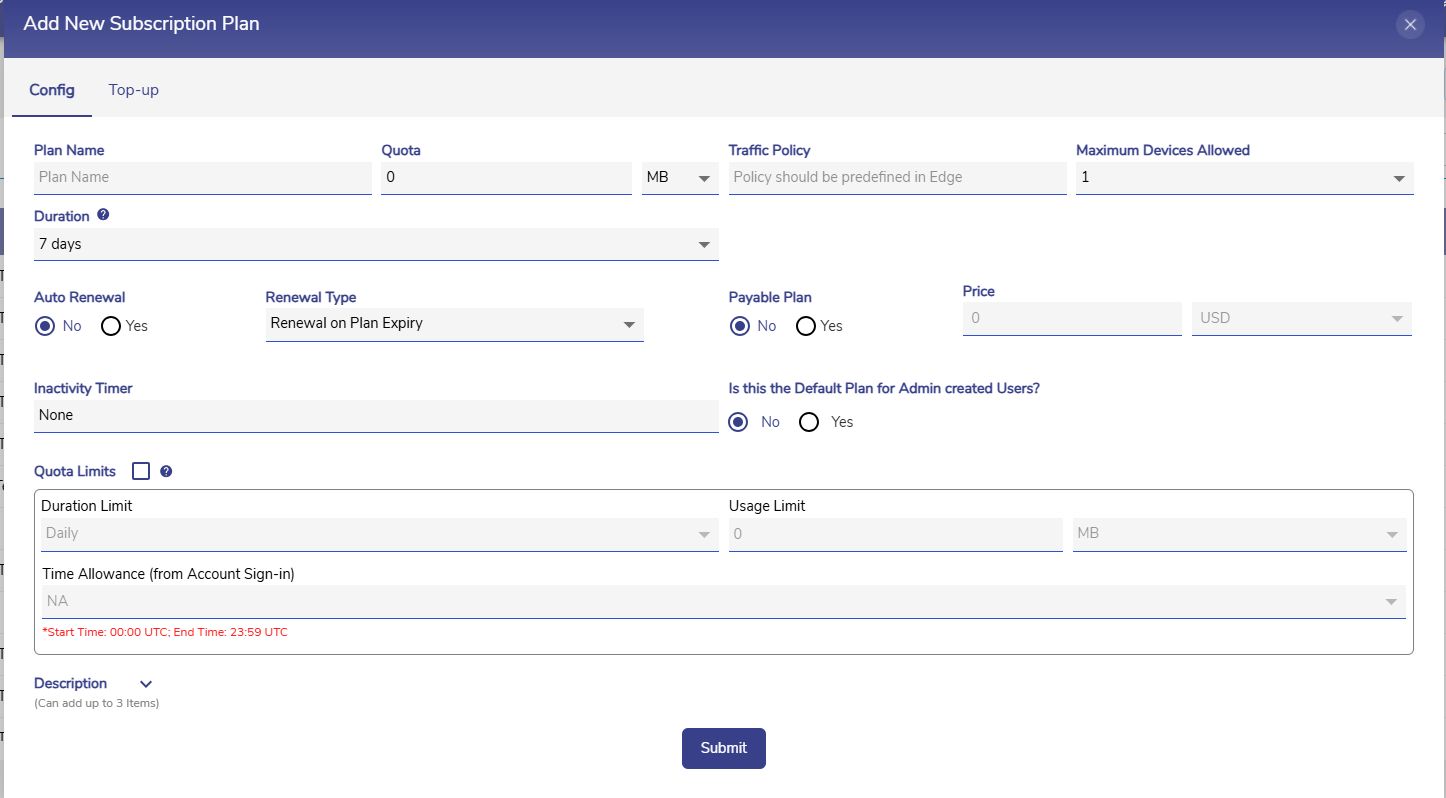Screen dimensions: 1446x798
Task: Switch to the Top-up tab
Action: pos(134,90)
